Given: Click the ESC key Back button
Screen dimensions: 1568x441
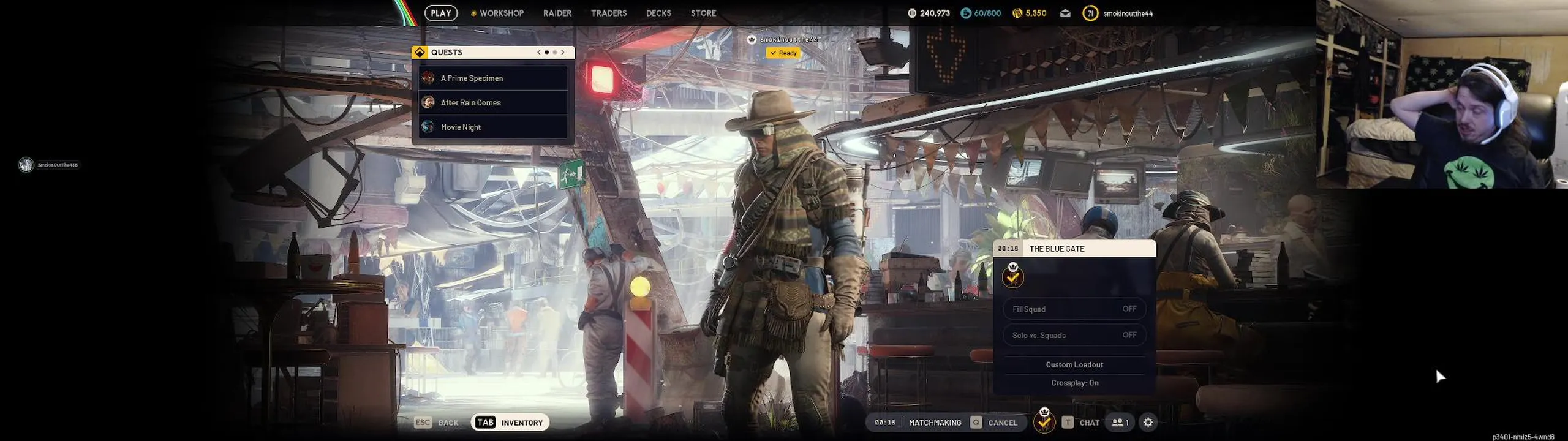Looking at the screenshot, I should (x=437, y=423).
